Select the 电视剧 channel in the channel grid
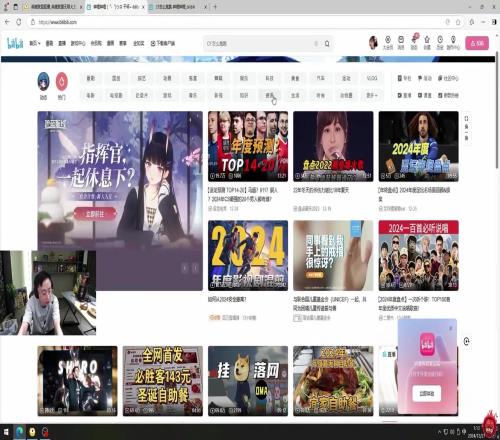The width and height of the screenshot is (500, 440). [x=116, y=95]
